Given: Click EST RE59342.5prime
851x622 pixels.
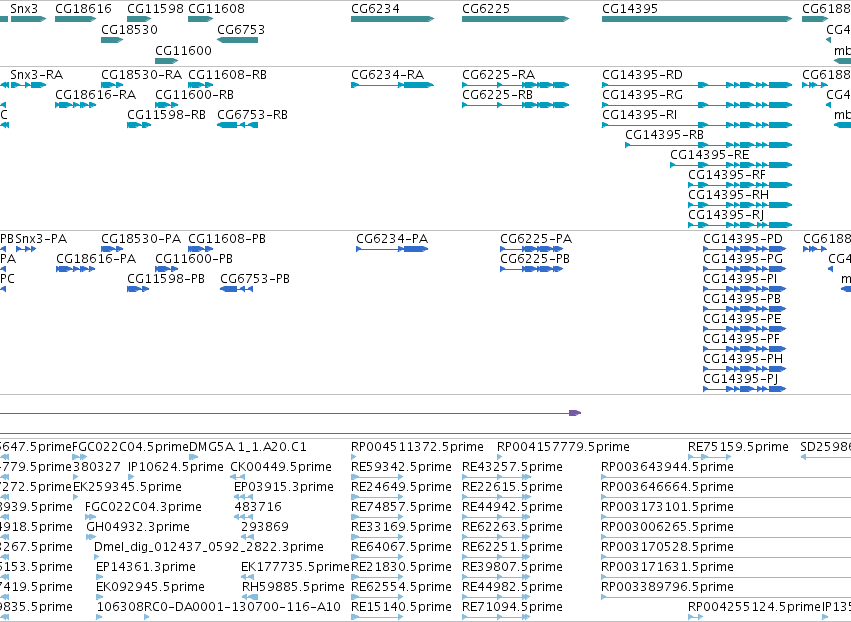Looking at the screenshot, I should [401, 467].
